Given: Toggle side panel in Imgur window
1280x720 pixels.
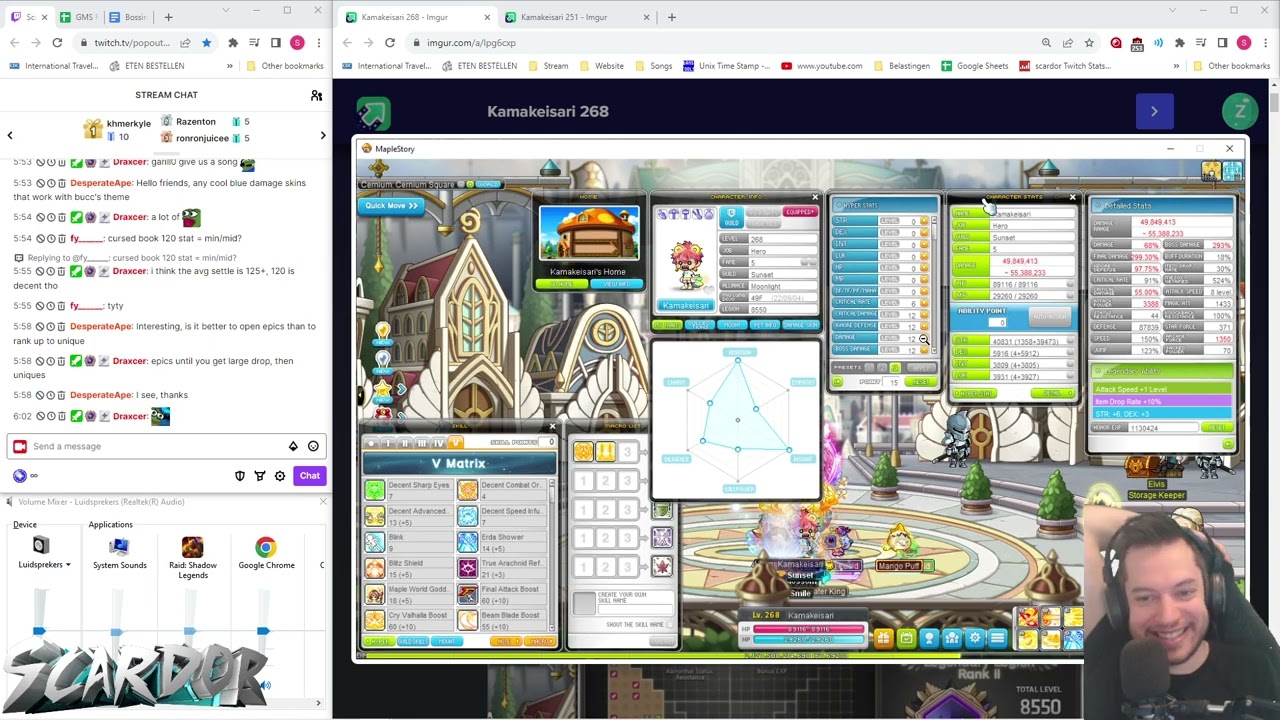Looking at the screenshot, I should [1222, 43].
